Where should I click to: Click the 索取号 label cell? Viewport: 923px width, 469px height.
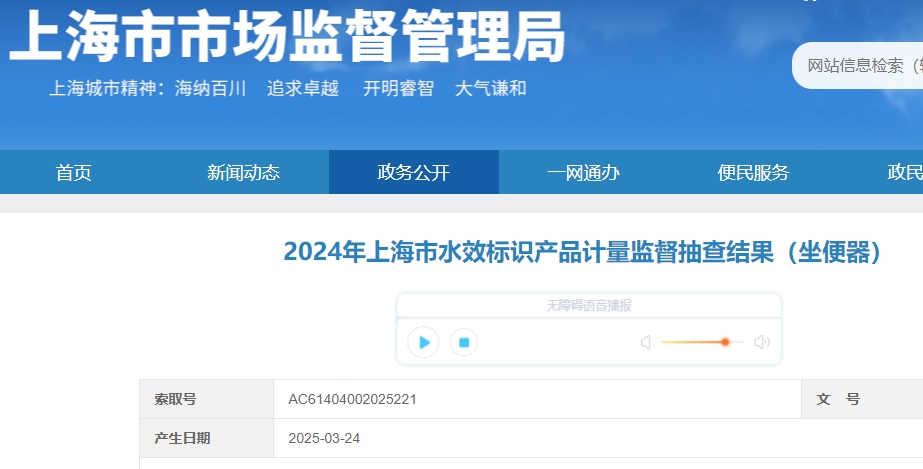pos(176,399)
